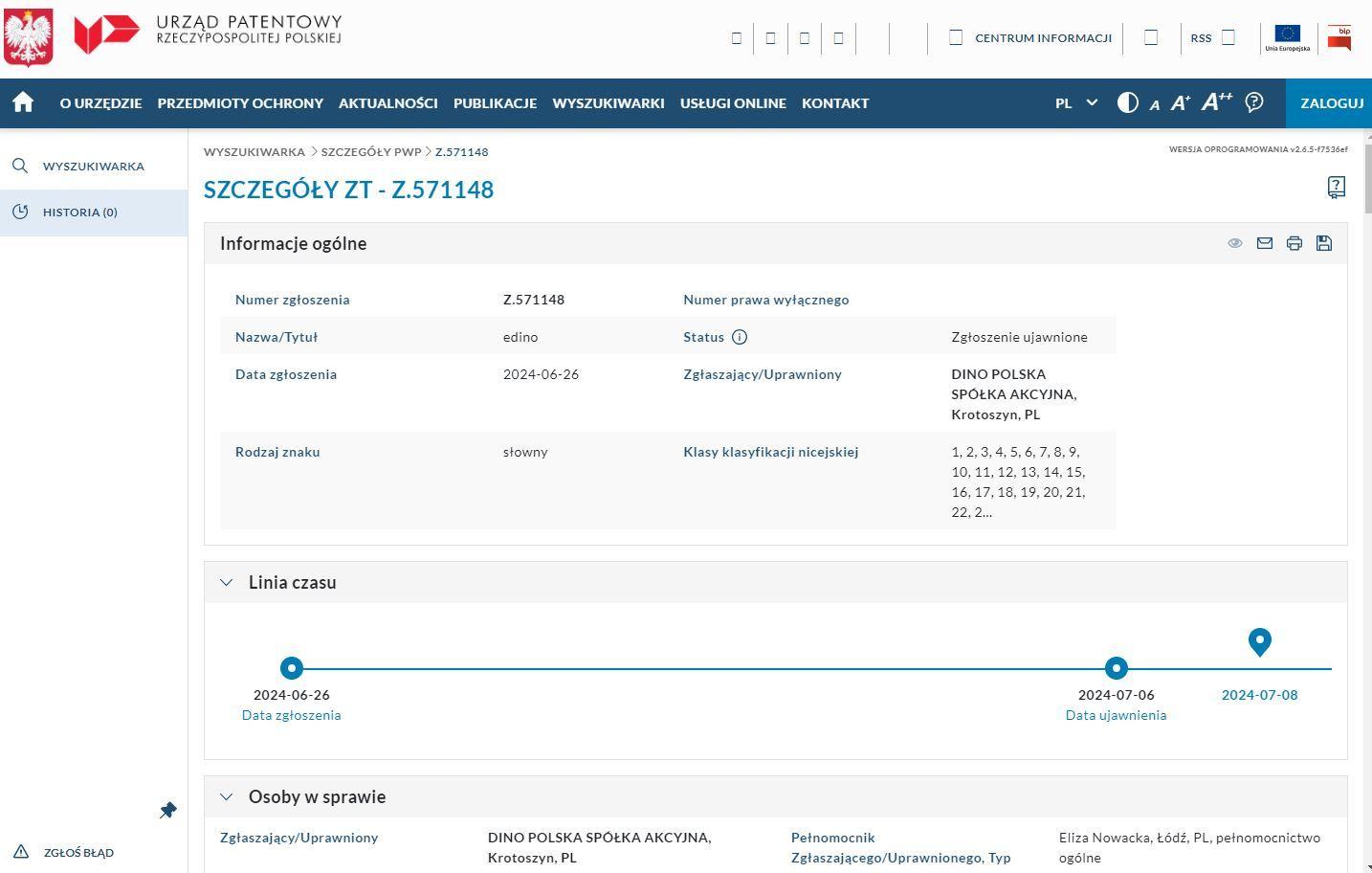Image resolution: width=1372 pixels, height=873 pixels.
Task: Open the O URZĘDZIE menu
Action: click(100, 102)
